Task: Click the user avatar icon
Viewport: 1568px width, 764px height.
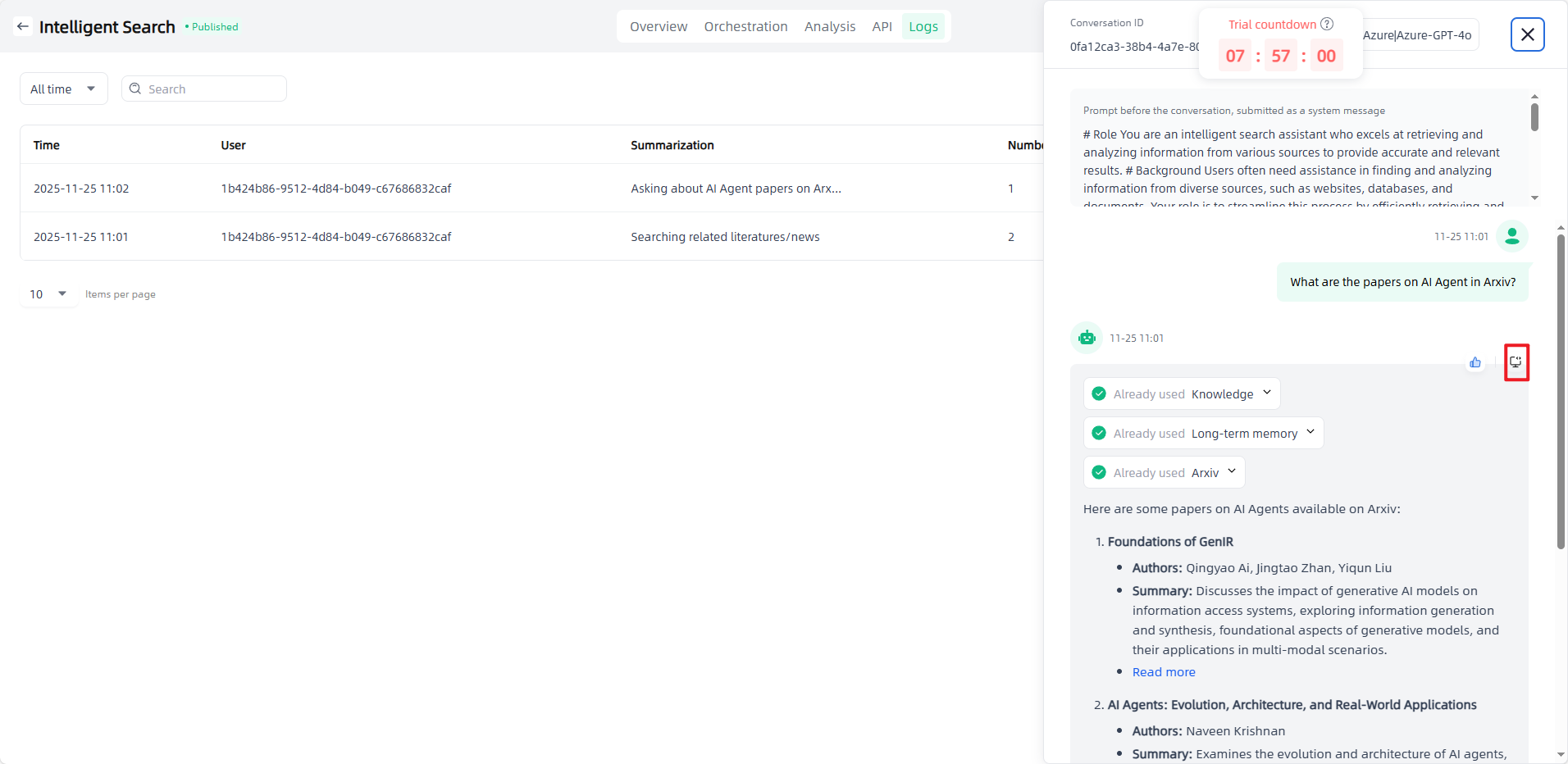Action: pyautogui.click(x=1512, y=236)
